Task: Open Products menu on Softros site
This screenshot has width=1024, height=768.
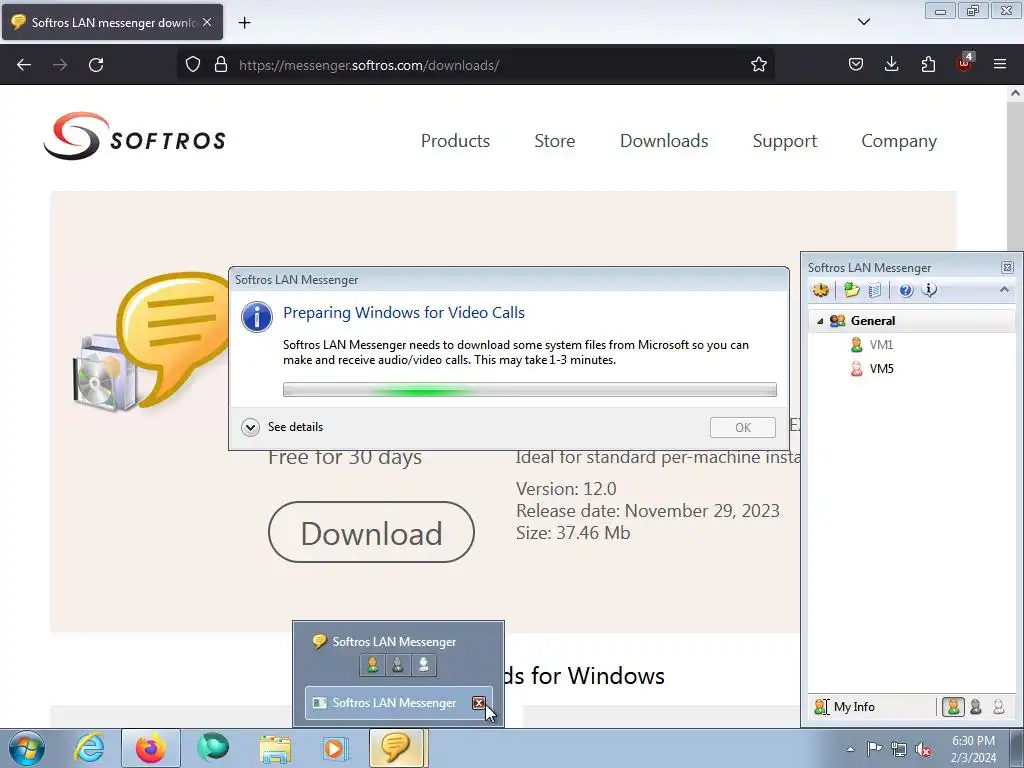Action: 455,141
